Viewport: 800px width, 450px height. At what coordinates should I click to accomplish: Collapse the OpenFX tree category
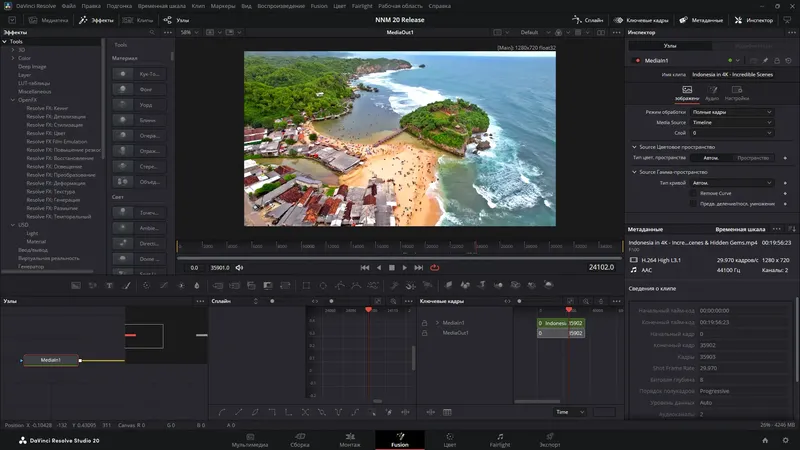[x=12, y=99]
